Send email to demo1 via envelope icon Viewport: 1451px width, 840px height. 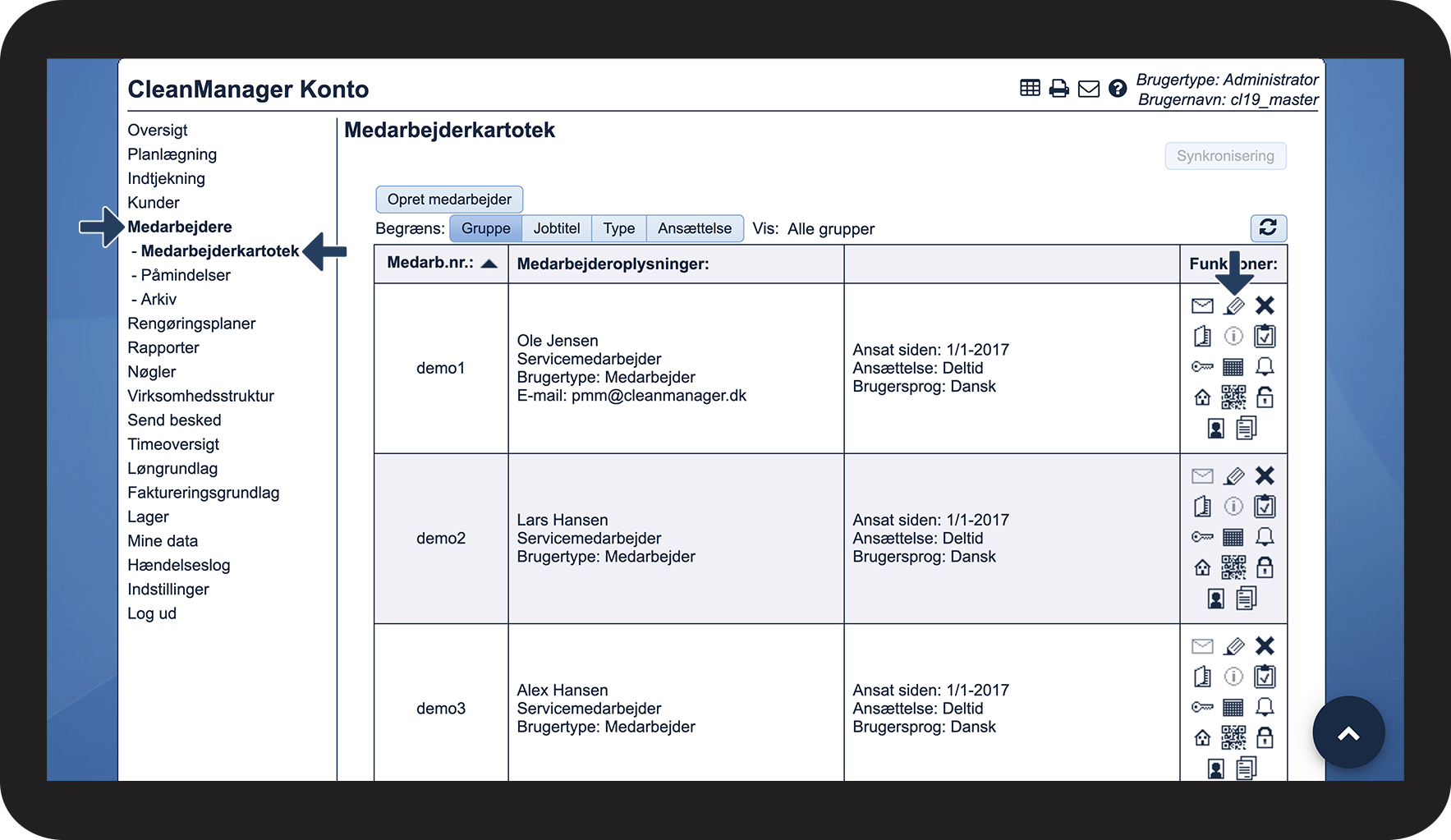point(1202,305)
